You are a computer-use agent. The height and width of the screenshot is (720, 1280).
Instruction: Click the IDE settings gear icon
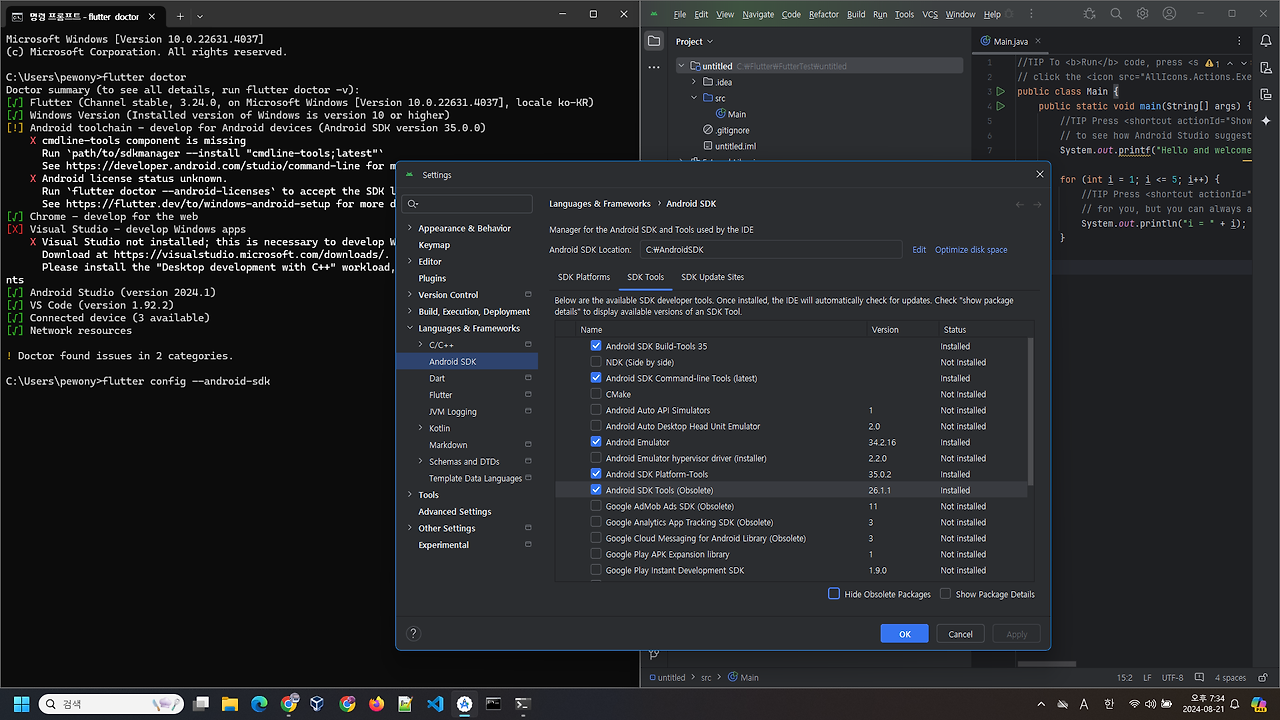pos(1141,14)
